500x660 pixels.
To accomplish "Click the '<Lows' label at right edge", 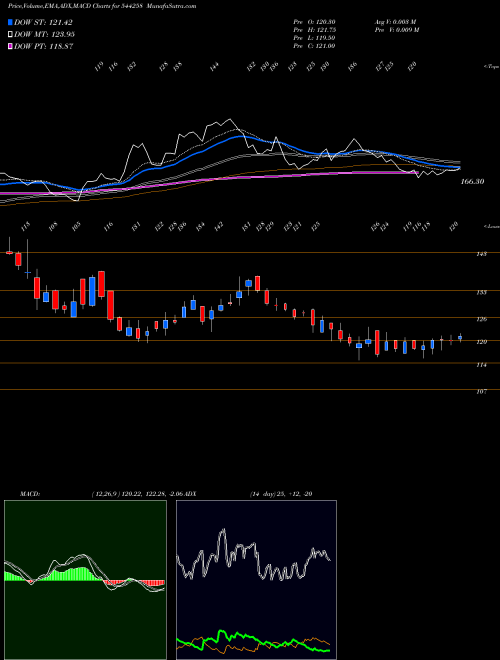I will pos(491,226).
